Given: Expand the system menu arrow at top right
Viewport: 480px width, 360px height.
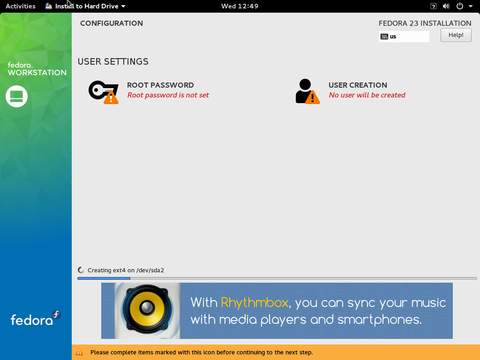Looking at the screenshot, I should [471, 6].
